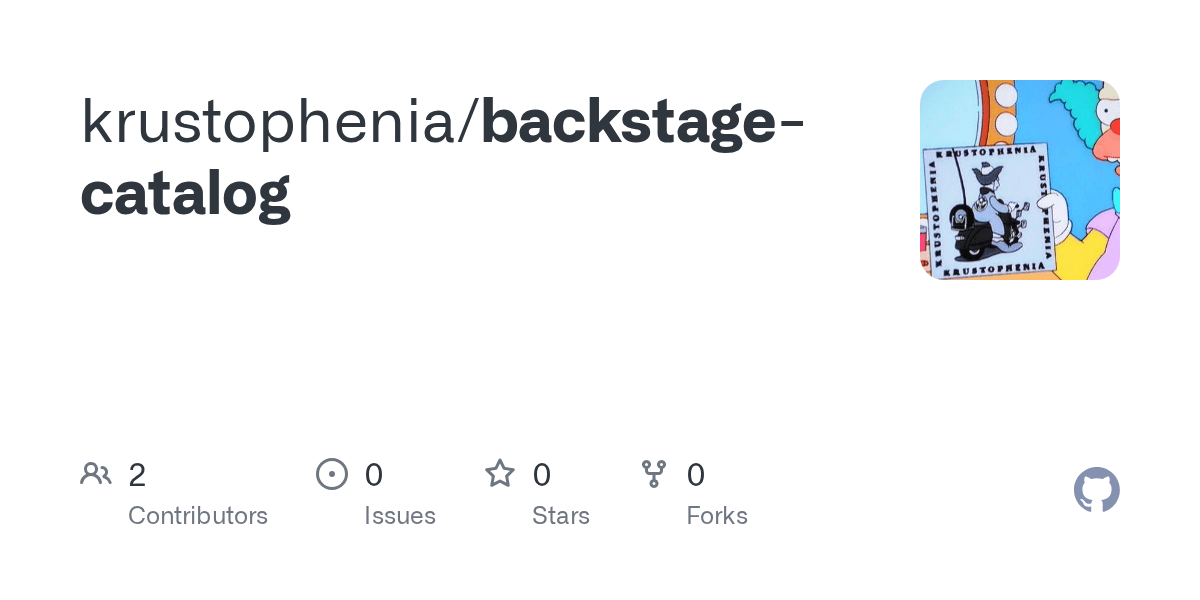Select the Contributors label
1200x600 pixels.
point(198,516)
